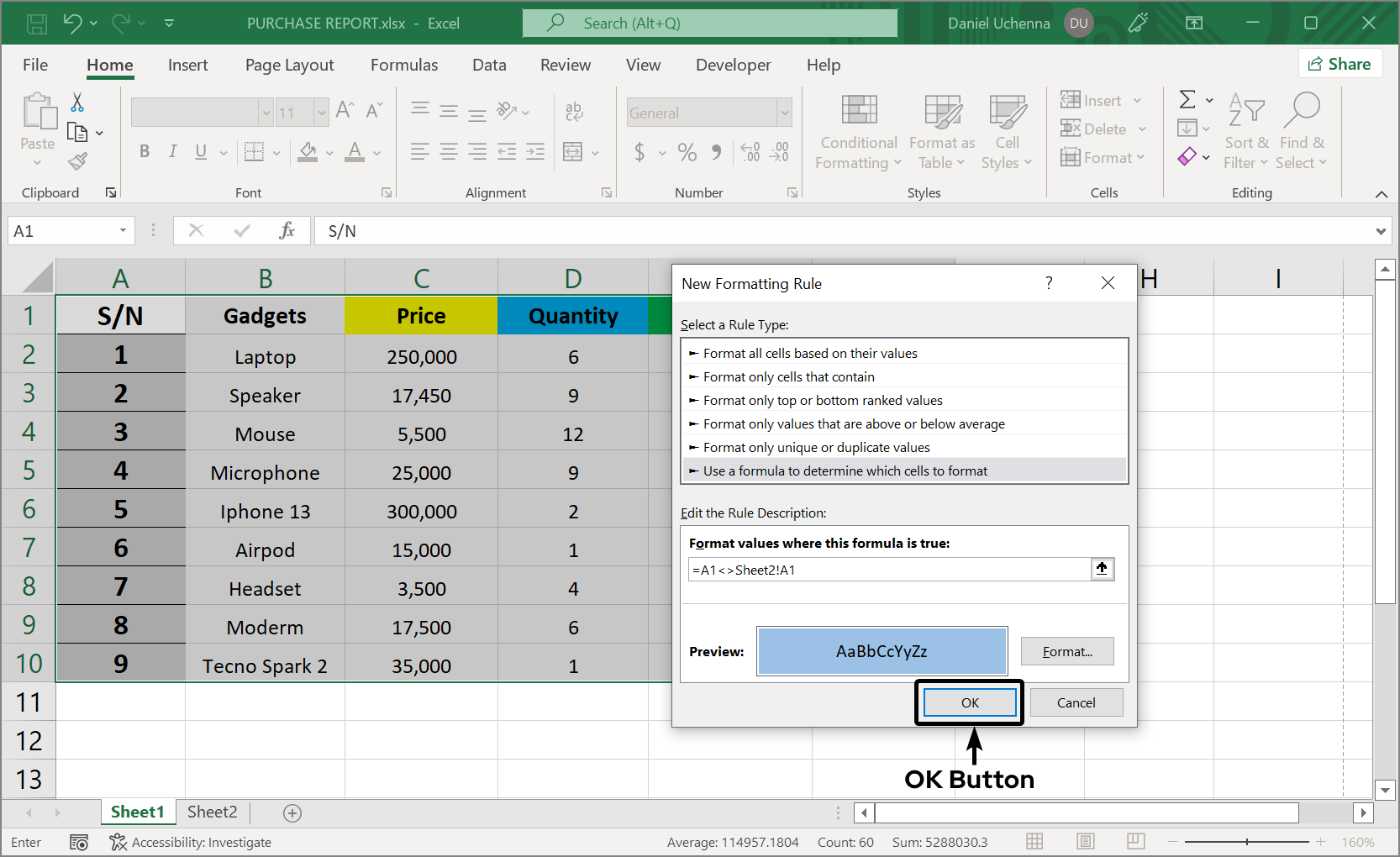This screenshot has height=857, width=1400.
Task: Open help with the question mark icon
Action: click(1049, 283)
